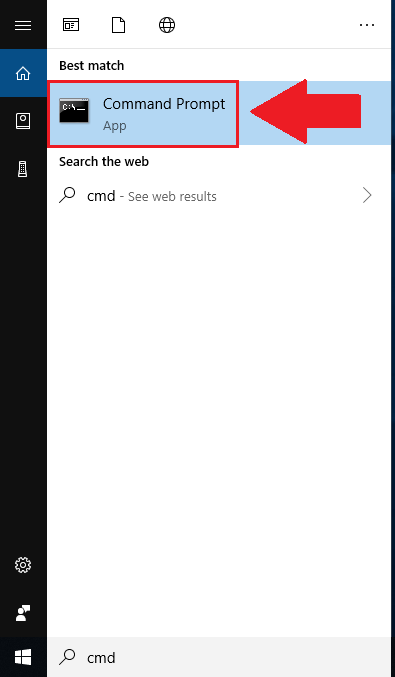This screenshot has height=677, width=395.
Task: Click the magnifier icon in the search box
Action: tap(67, 657)
